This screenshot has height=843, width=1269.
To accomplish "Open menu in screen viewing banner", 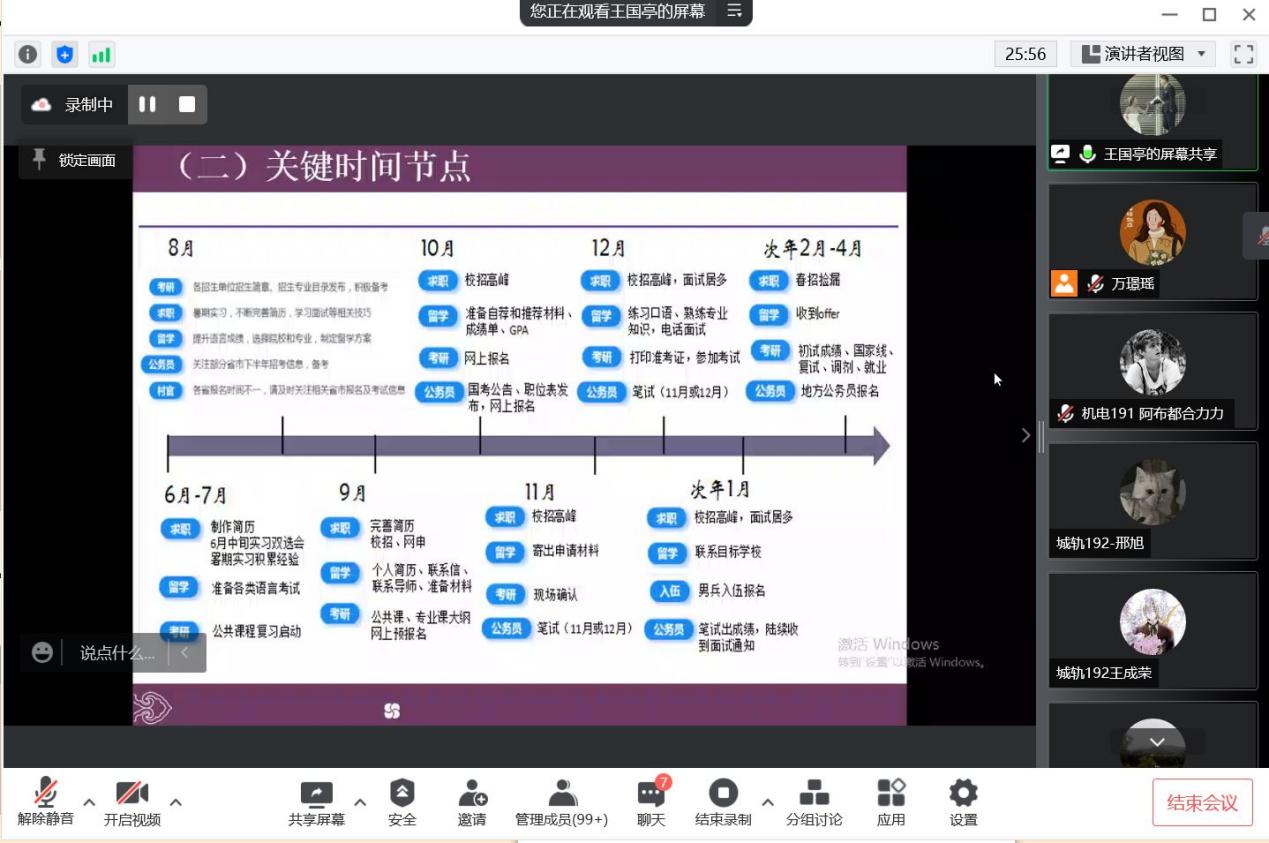I will (734, 11).
